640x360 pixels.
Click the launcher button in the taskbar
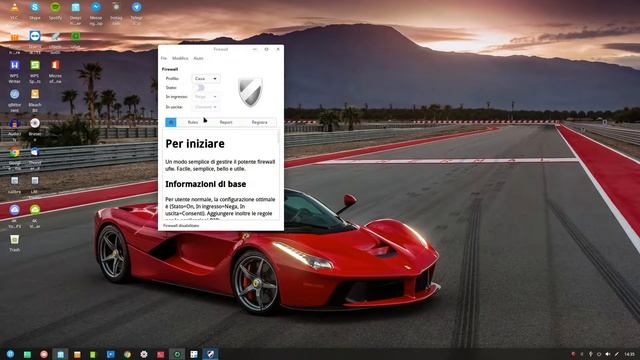pyautogui.click(x=10, y=354)
